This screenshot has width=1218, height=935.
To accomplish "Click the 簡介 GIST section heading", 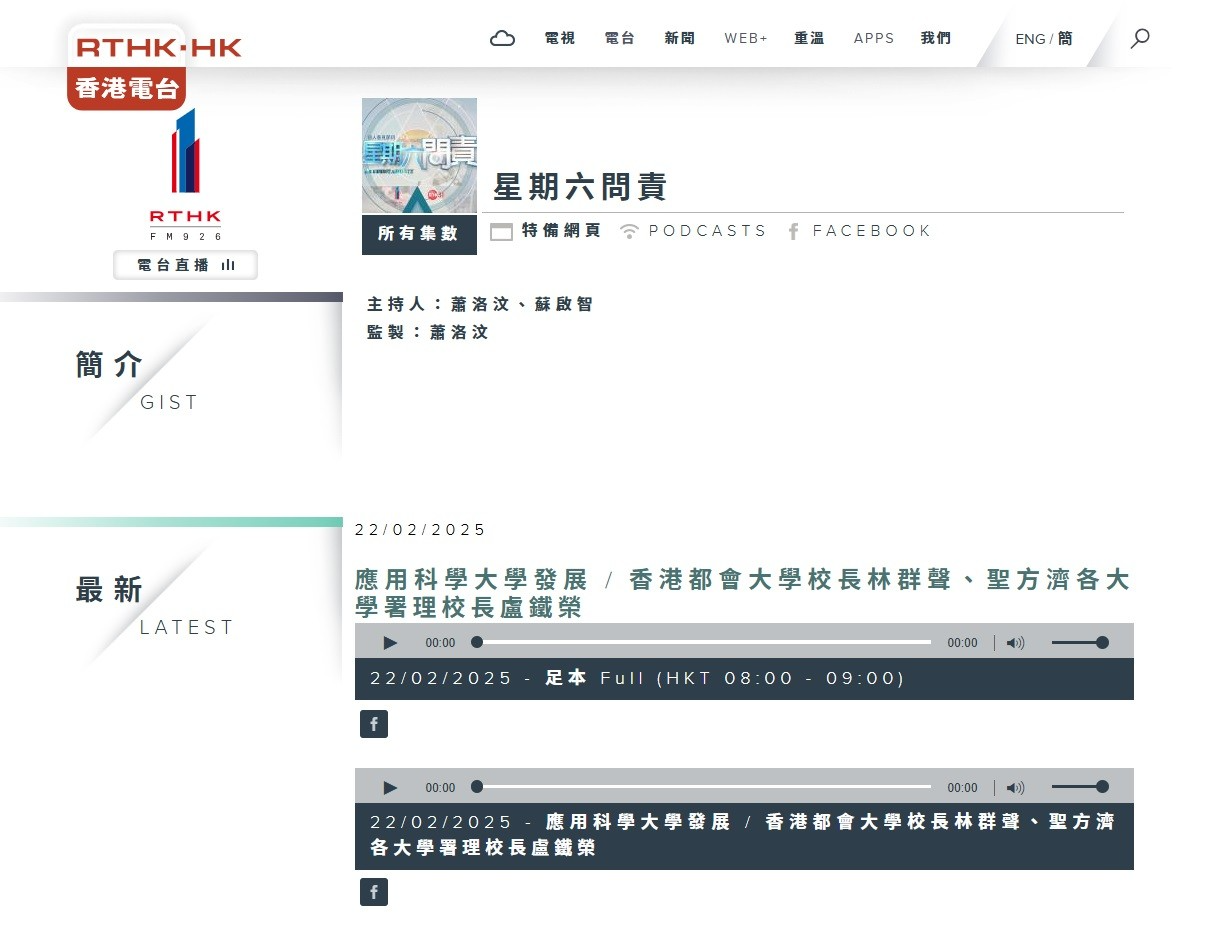I will pyautogui.click(x=135, y=380).
